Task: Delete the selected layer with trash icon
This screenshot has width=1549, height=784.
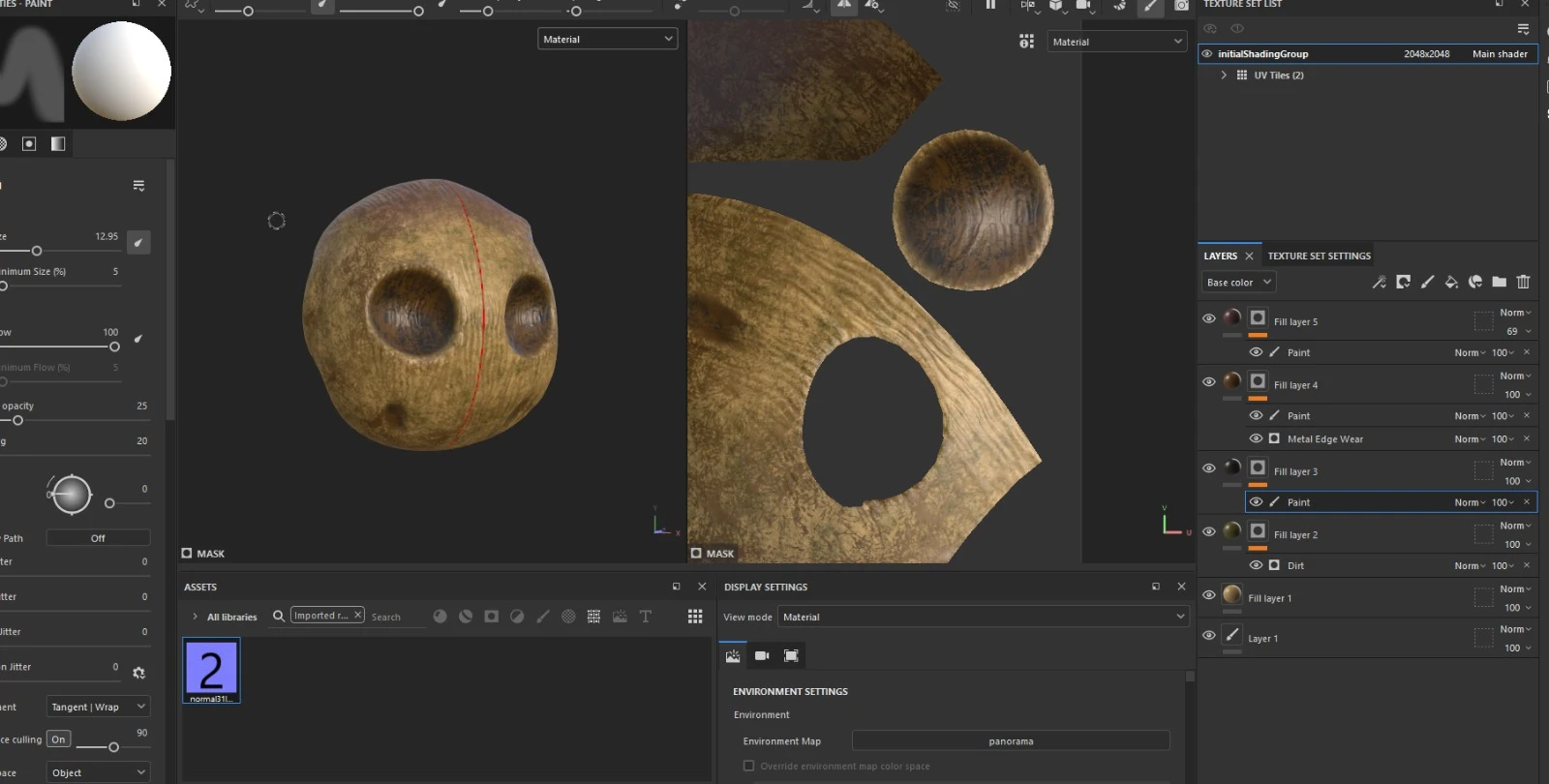Action: 1523,282
